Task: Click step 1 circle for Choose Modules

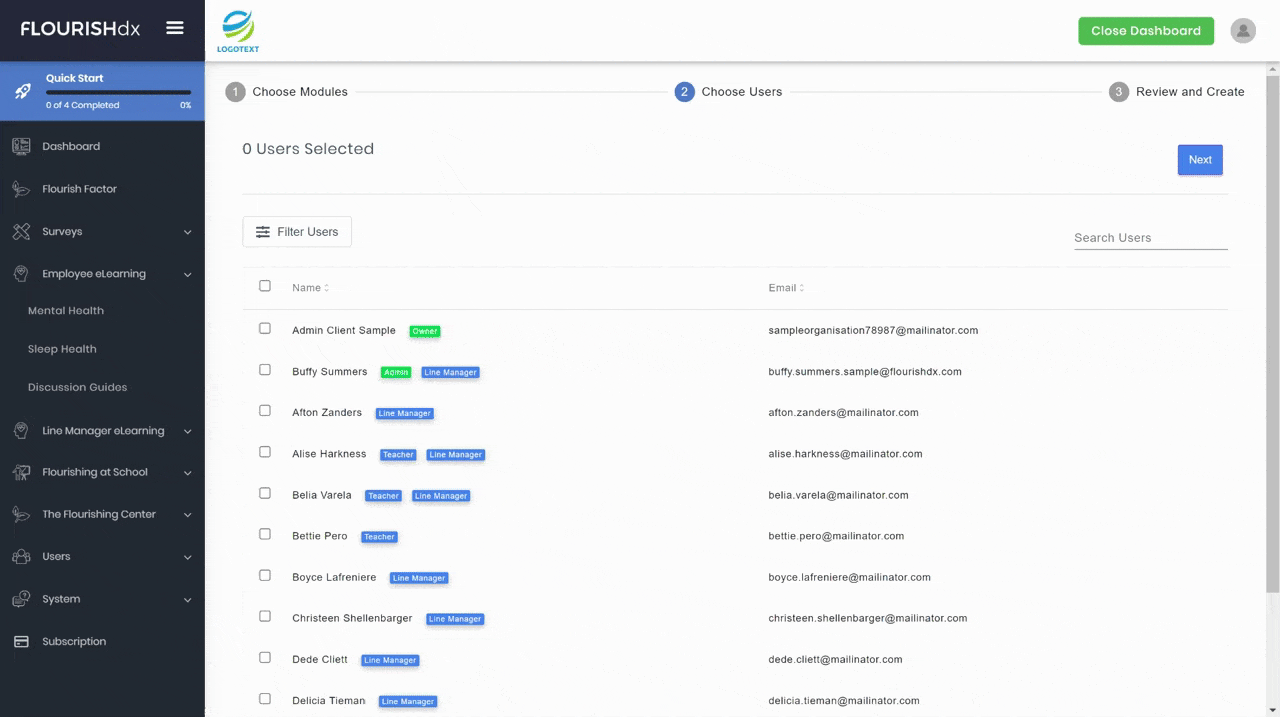Action: pyautogui.click(x=235, y=92)
